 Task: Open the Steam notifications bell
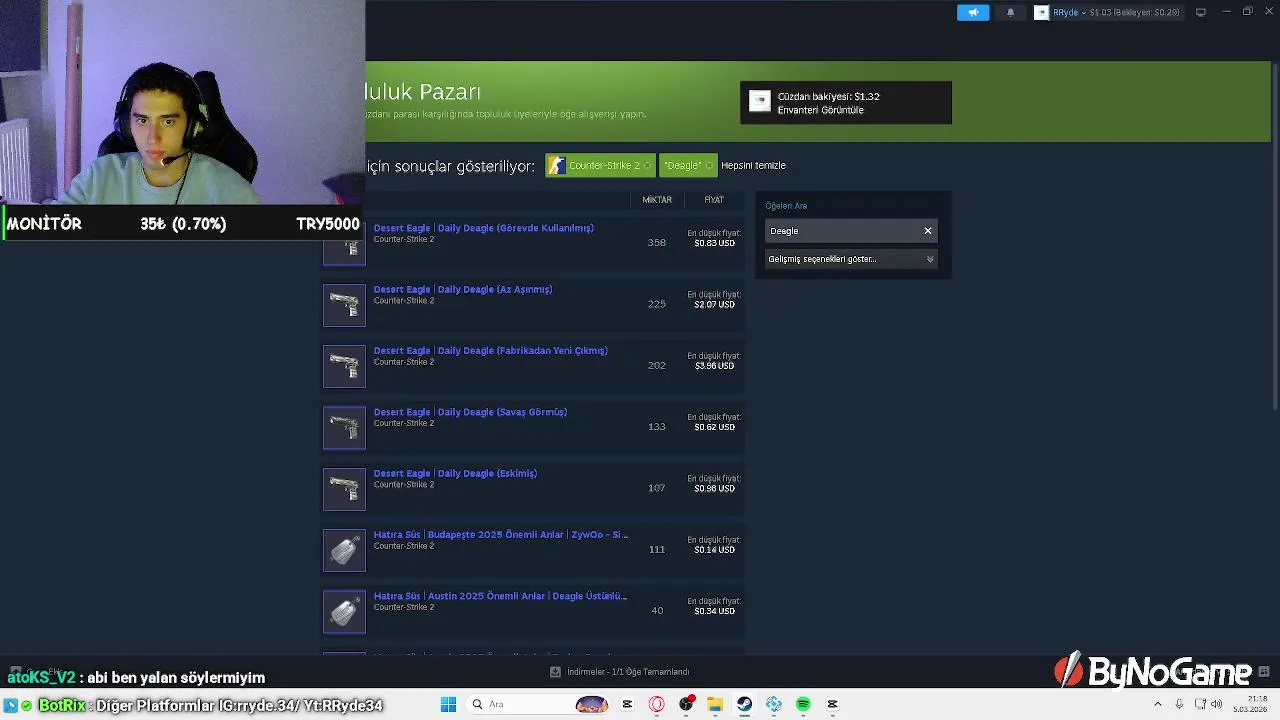(x=1010, y=12)
